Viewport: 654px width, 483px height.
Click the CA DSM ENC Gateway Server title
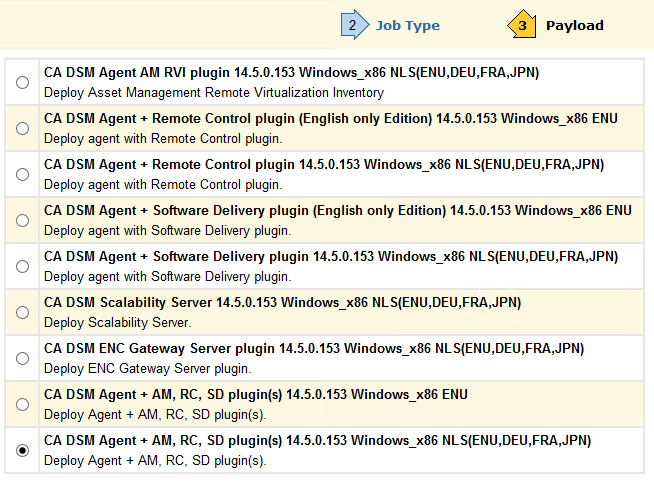[313, 349]
